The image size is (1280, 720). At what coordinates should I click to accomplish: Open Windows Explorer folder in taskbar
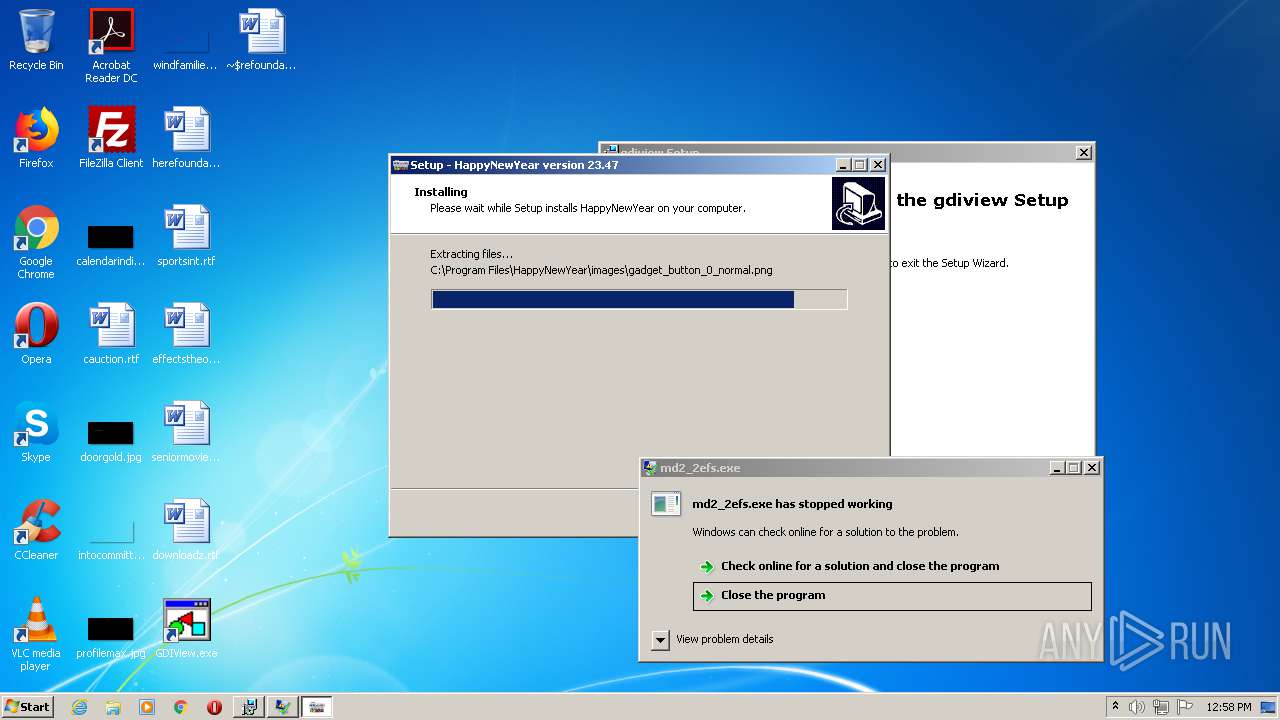pos(113,707)
